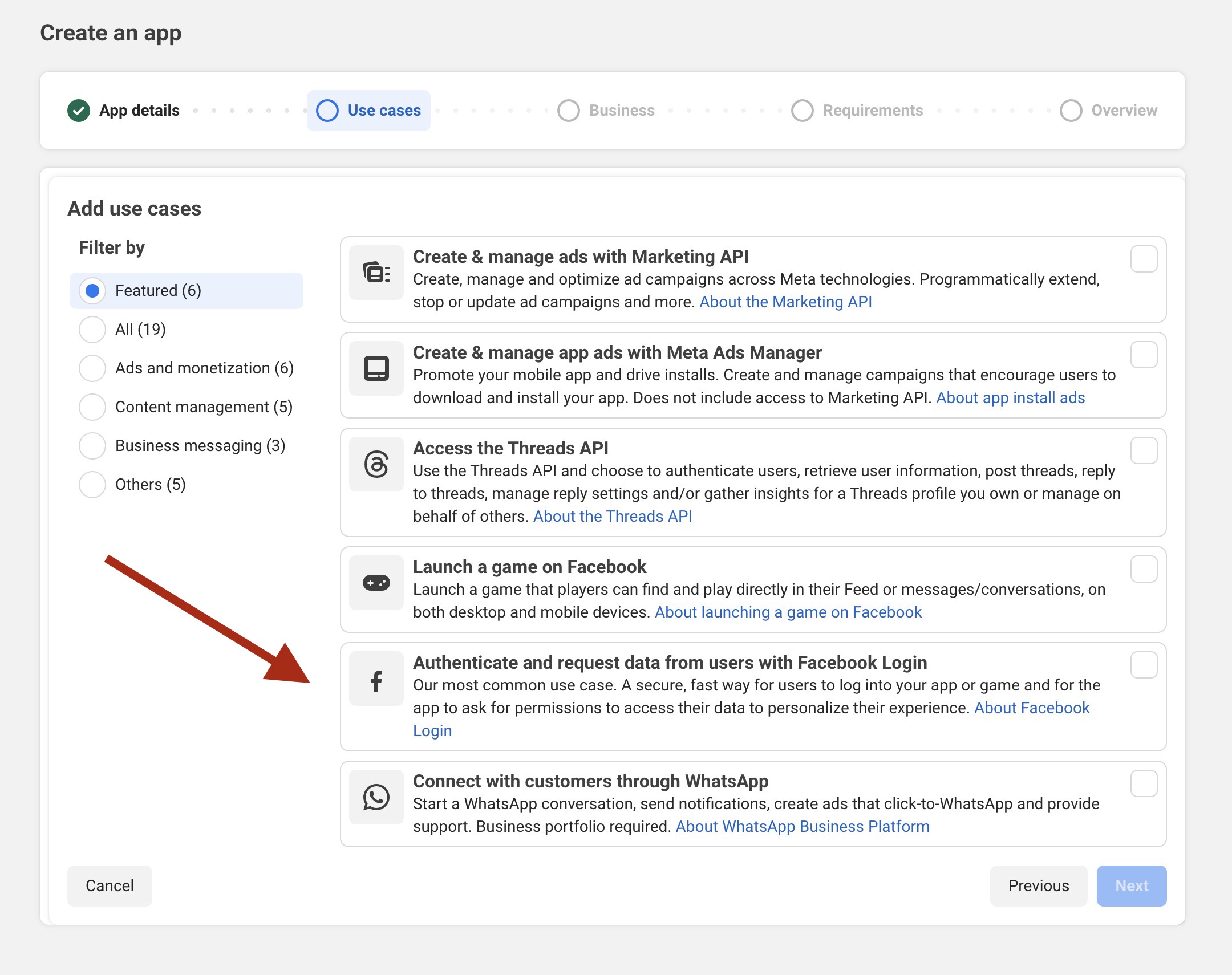The height and width of the screenshot is (975, 1232).
Task: Check the Facebook Login use case box
Action: click(1144, 665)
